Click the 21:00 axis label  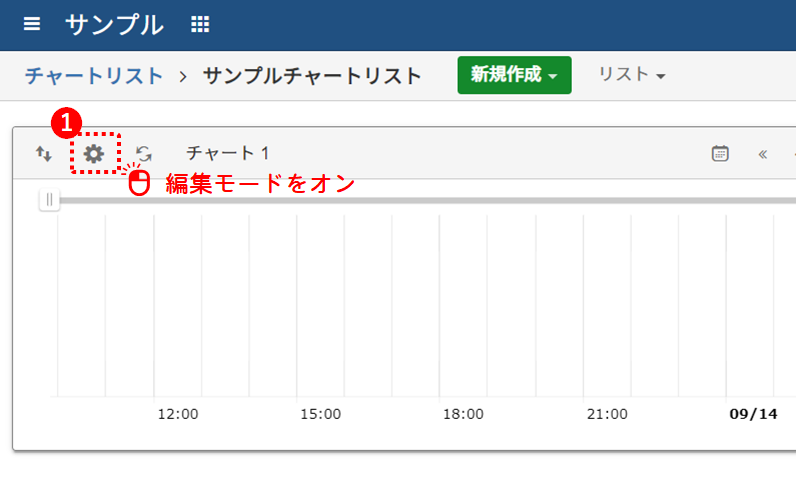click(x=607, y=414)
